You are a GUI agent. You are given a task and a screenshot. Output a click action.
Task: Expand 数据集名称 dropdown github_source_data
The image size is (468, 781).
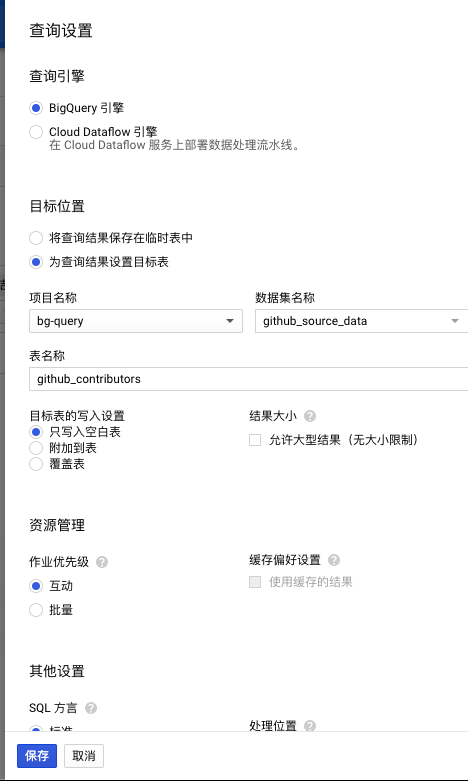361,321
